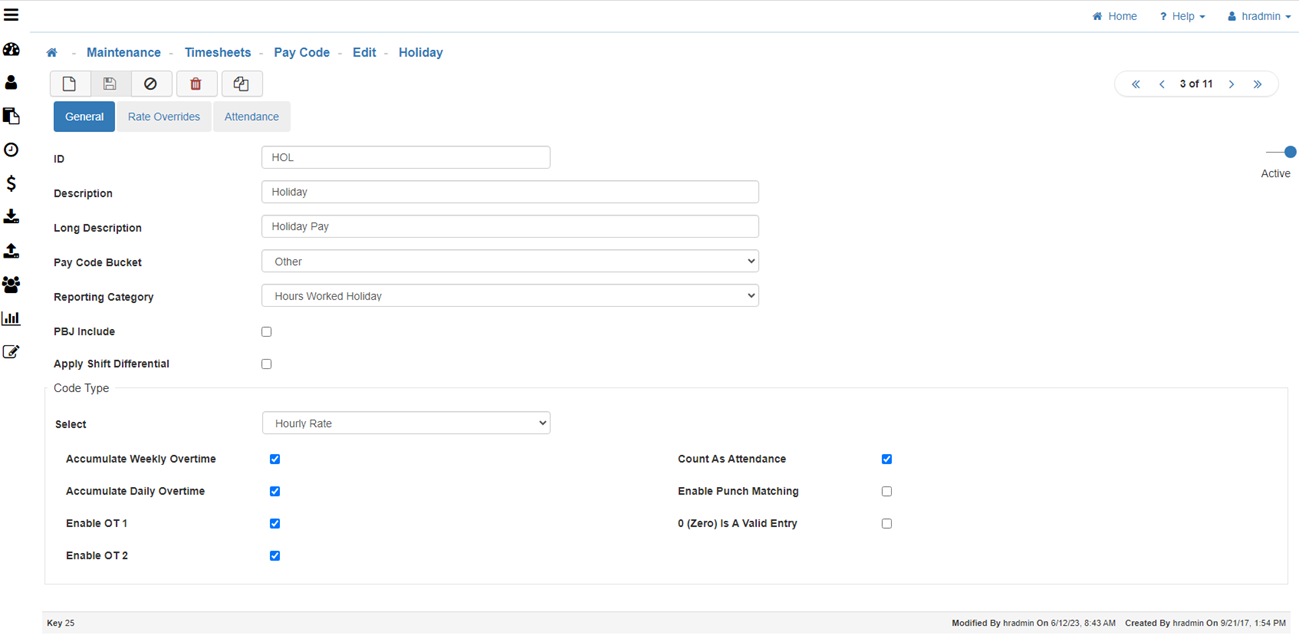The height and width of the screenshot is (639, 1299).
Task: Check Enable Punch Matching box
Action: point(886,491)
